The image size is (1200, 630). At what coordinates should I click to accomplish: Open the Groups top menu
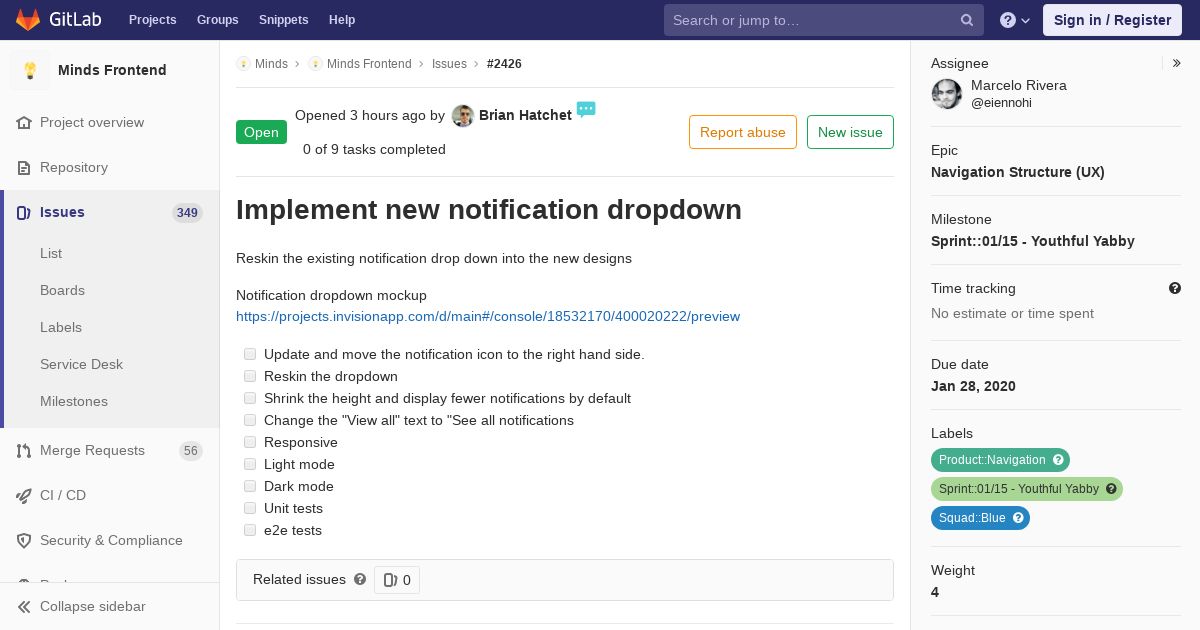[217, 20]
